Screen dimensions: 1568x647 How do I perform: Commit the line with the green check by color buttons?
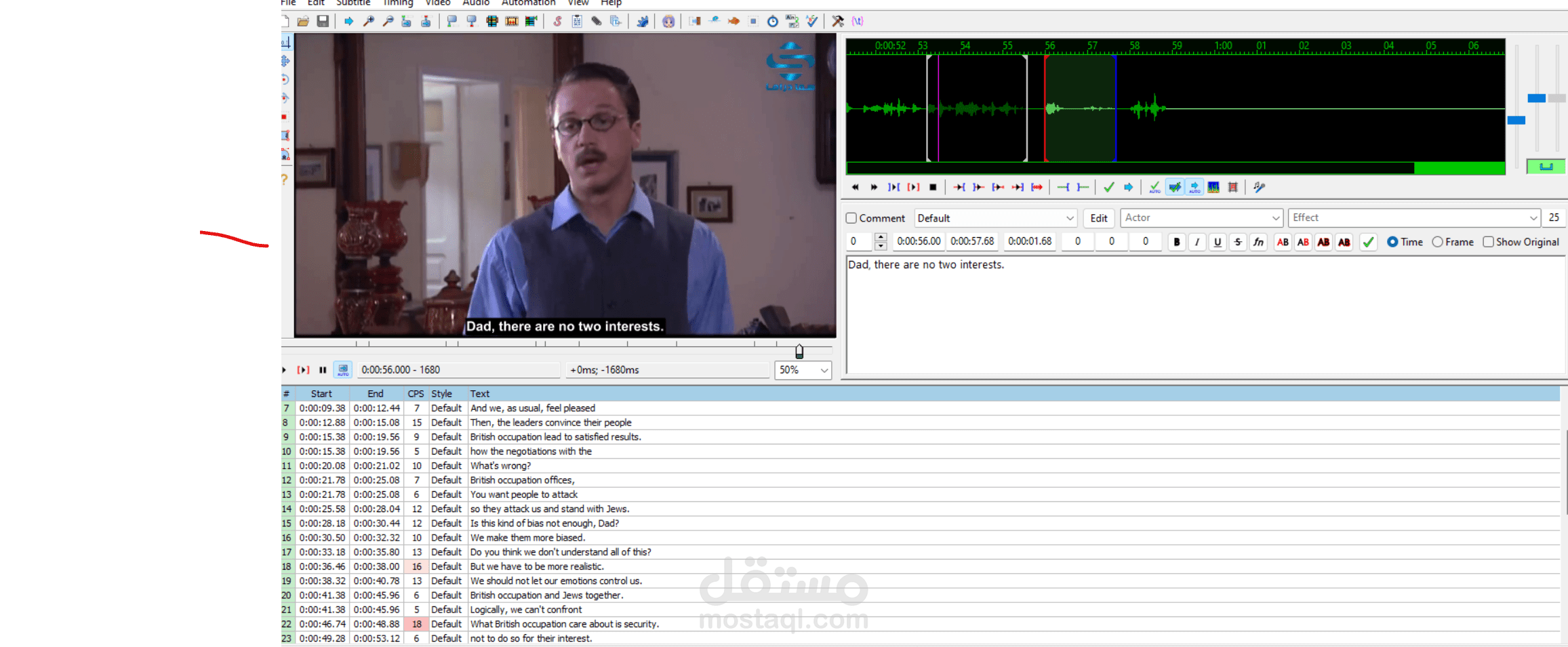[x=1369, y=242]
